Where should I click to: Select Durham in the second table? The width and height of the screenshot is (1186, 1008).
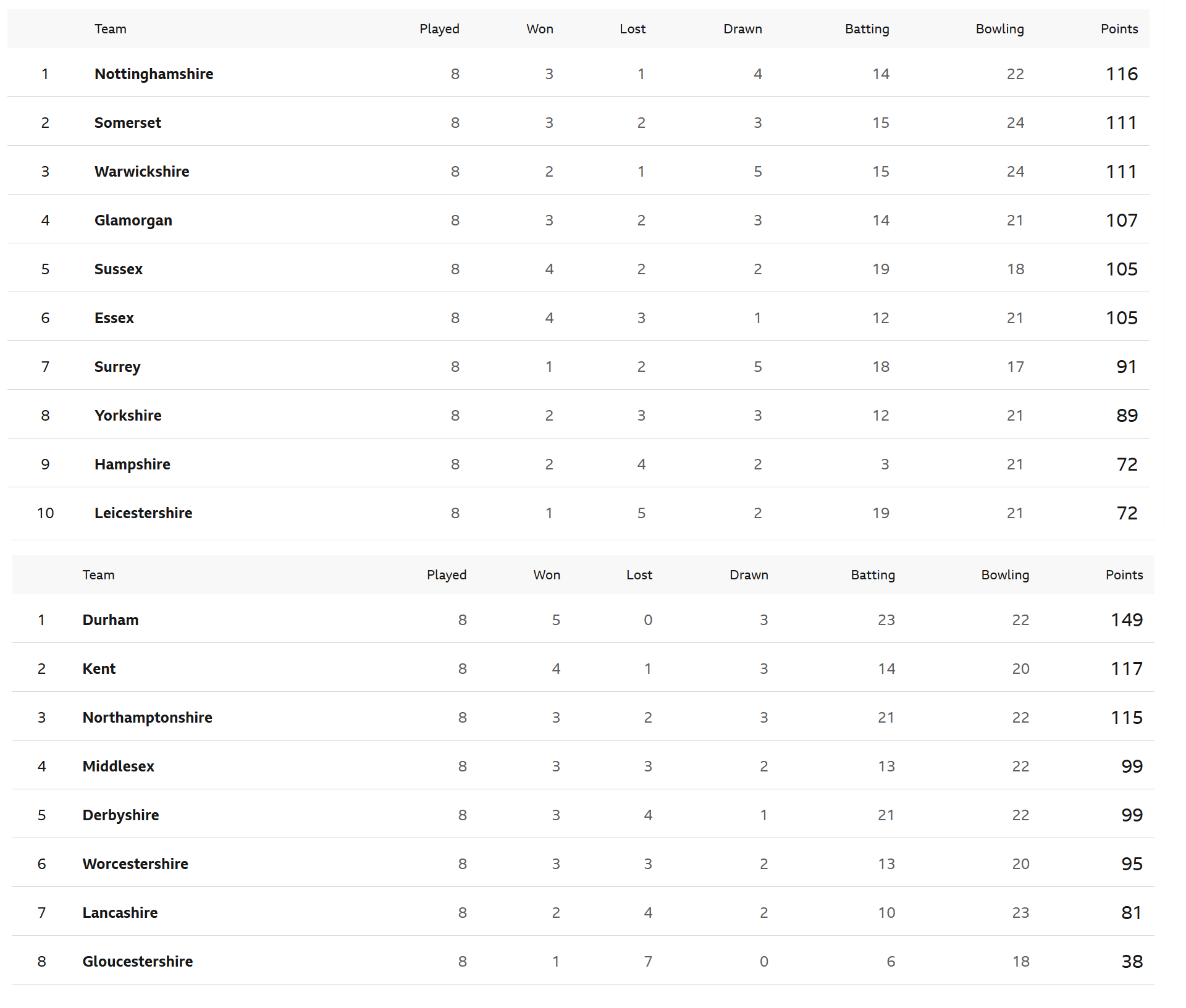click(111, 620)
